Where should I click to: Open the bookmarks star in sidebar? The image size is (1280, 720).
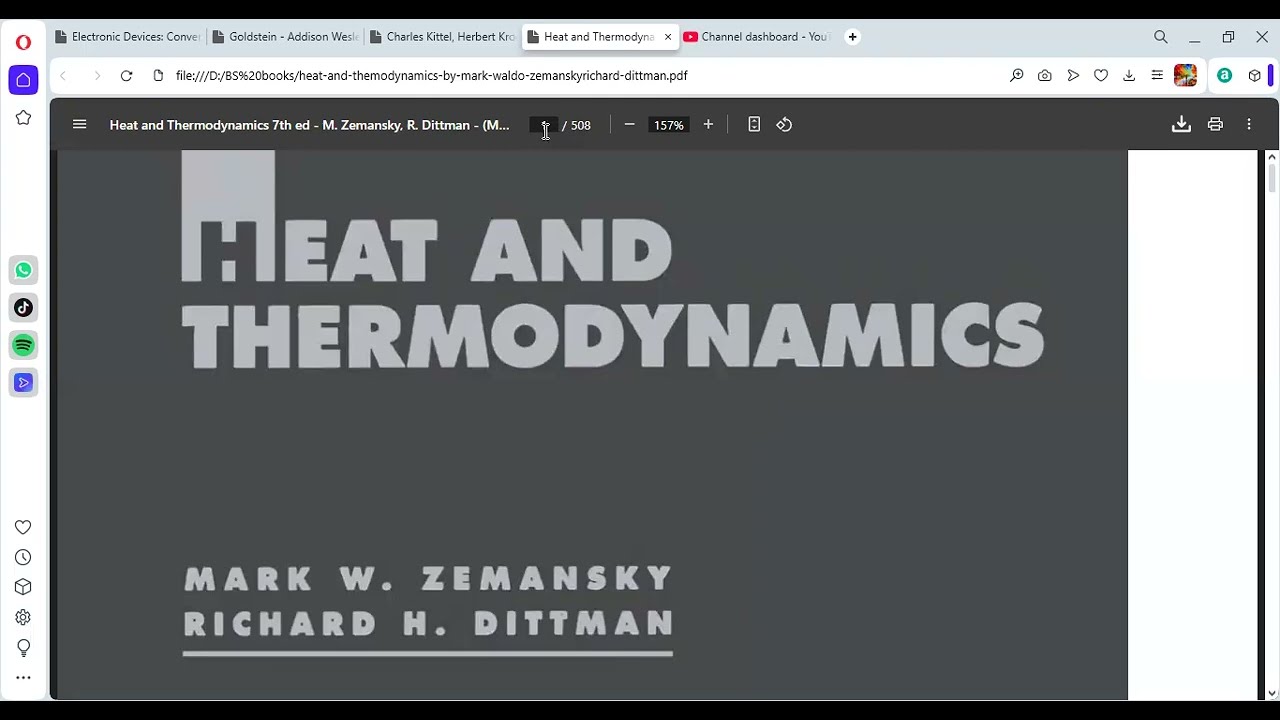coord(23,118)
